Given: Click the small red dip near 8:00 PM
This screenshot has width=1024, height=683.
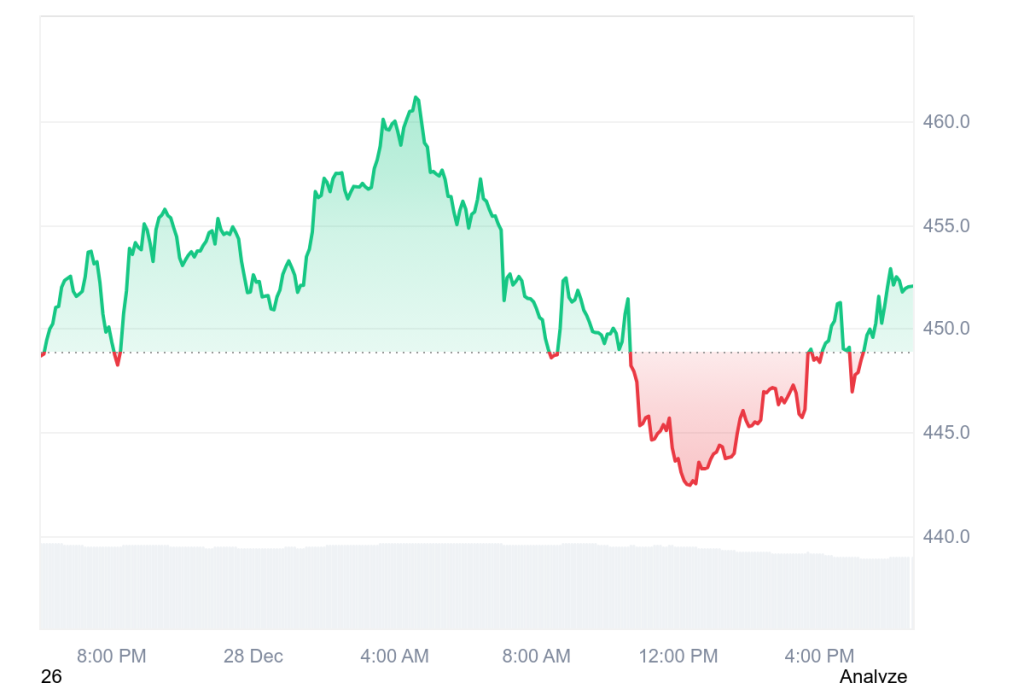Looking at the screenshot, I should pyautogui.click(x=117, y=364).
